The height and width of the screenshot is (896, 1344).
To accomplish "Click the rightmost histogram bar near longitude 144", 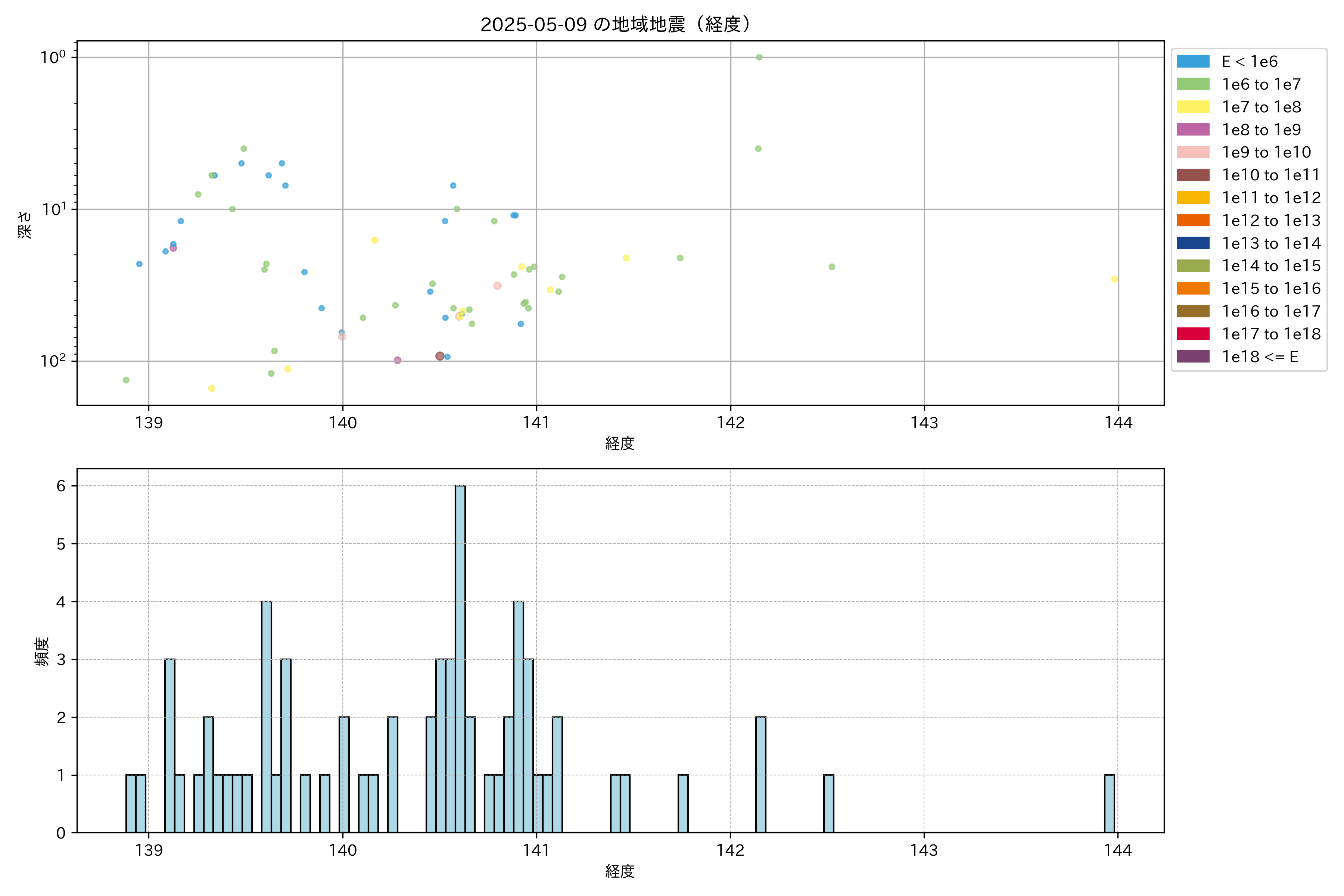I will click(1109, 803).
